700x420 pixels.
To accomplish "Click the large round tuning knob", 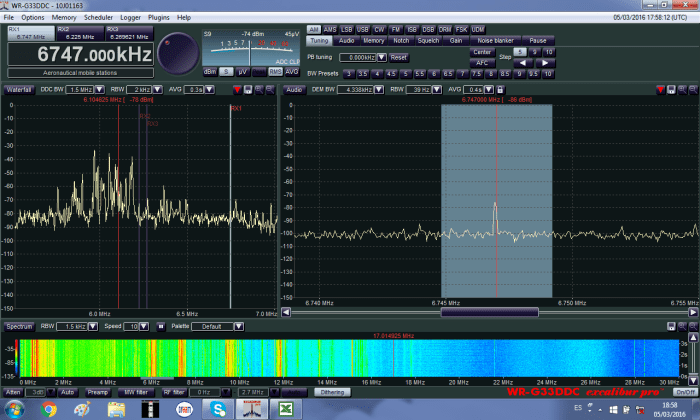I will click(178, 51).
